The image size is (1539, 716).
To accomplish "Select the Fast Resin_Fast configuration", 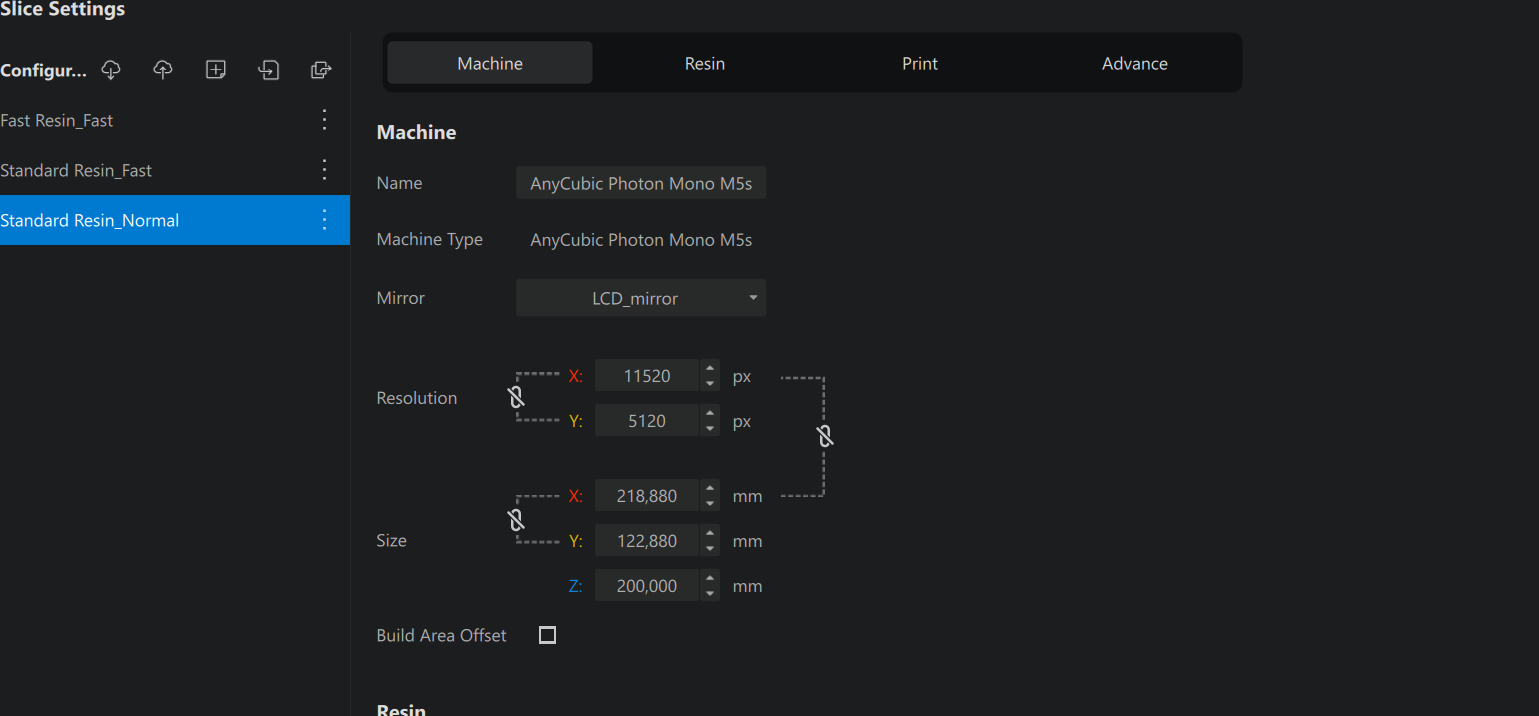I will click(175, 120).
